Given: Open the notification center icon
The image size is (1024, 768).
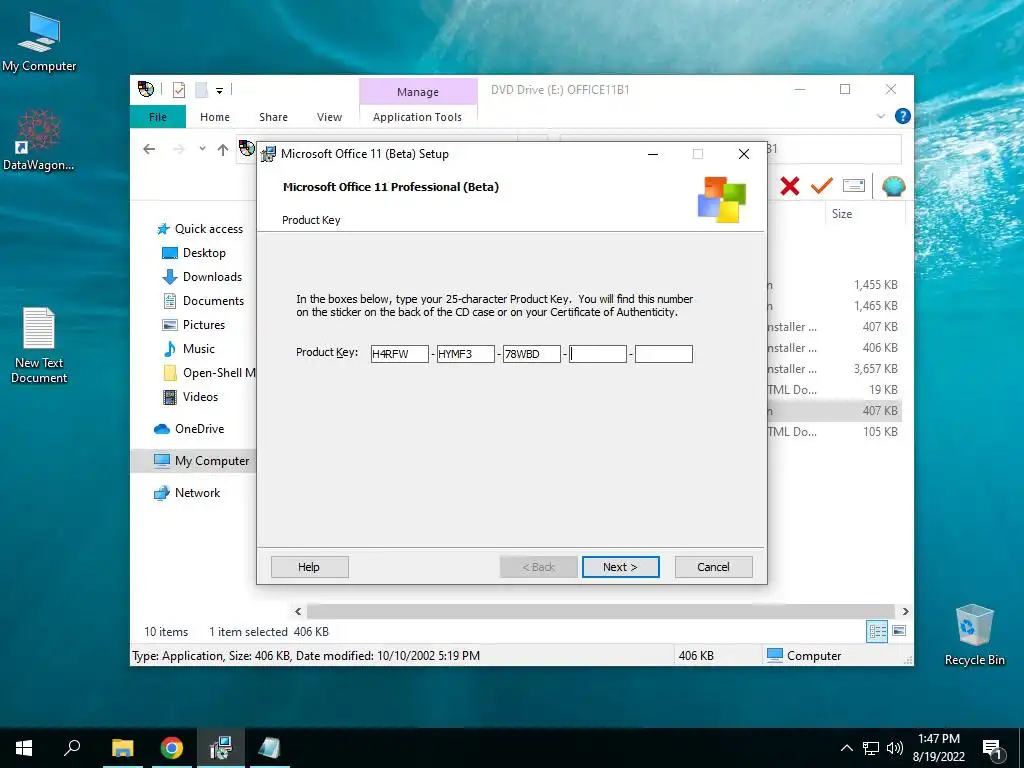Looking at the screenshot, I should [x=992, y=749].
